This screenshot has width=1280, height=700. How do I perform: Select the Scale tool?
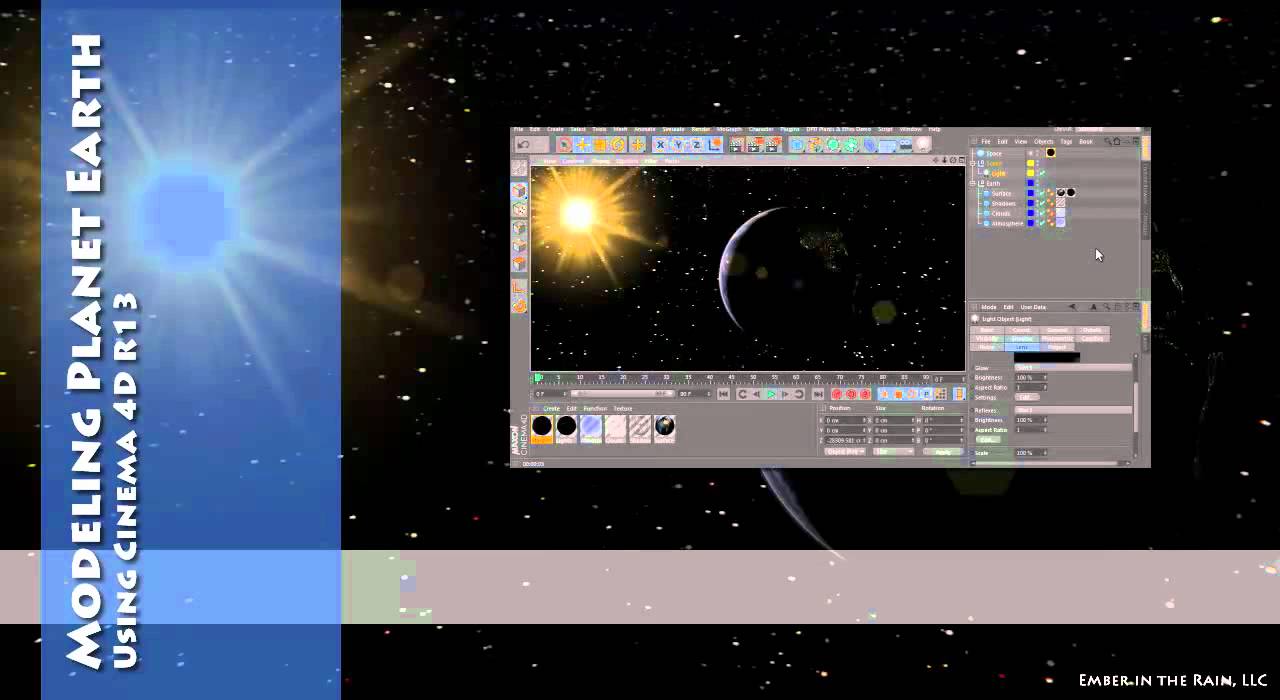[x=599, y=144]
